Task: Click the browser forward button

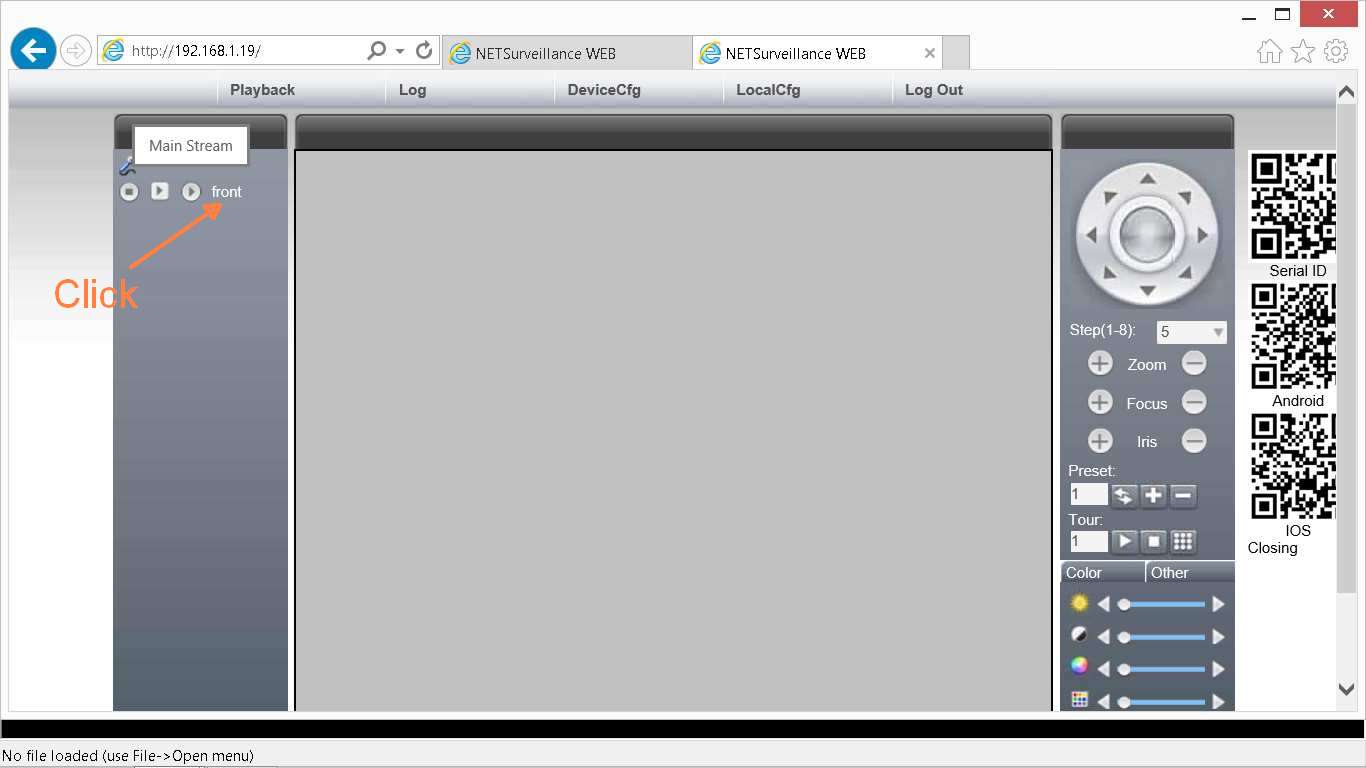Action: coord(76,50)
